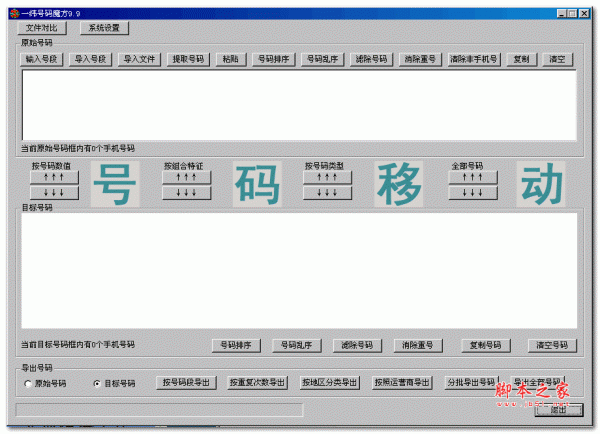Click 按地区分类导出 export button
Screen dimensions: 600x434
329,383
